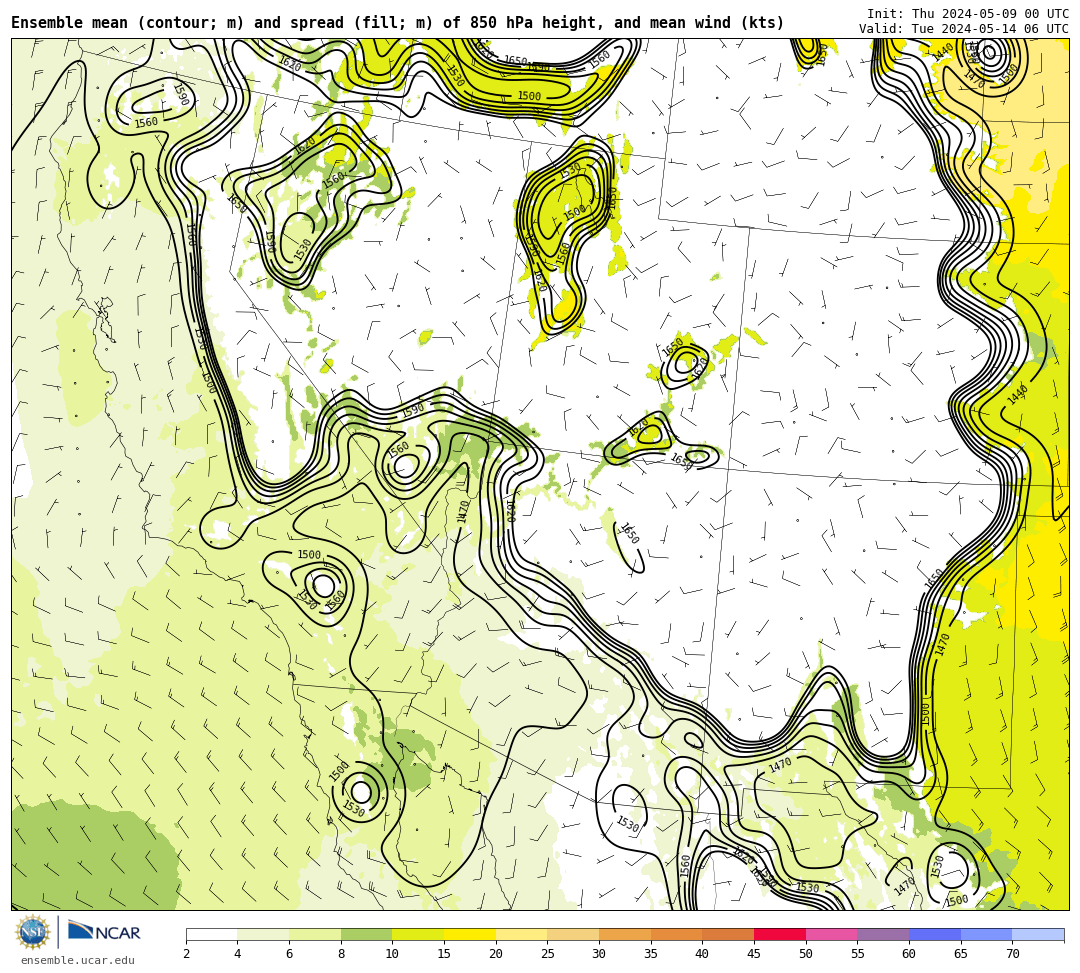1080x973 pixels.
Task: Pick the pale yellow 20–25 colorbar segment
Action: click(x=521, y=934)
